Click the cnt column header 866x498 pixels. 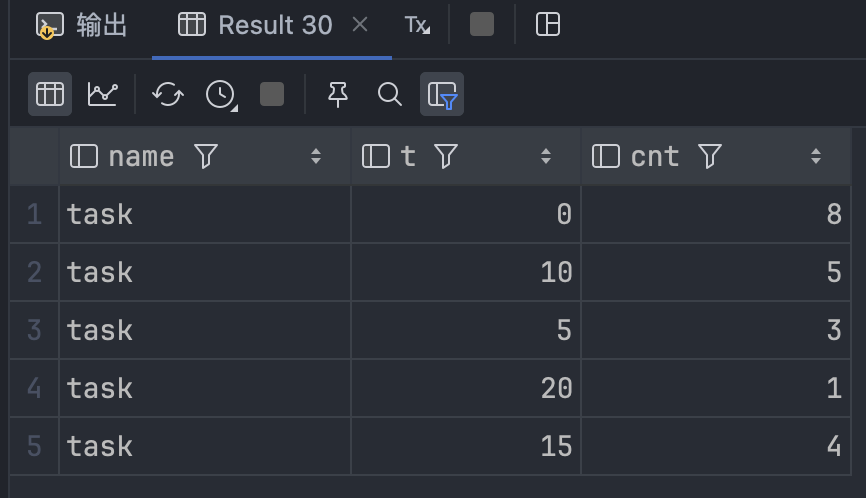655,156
